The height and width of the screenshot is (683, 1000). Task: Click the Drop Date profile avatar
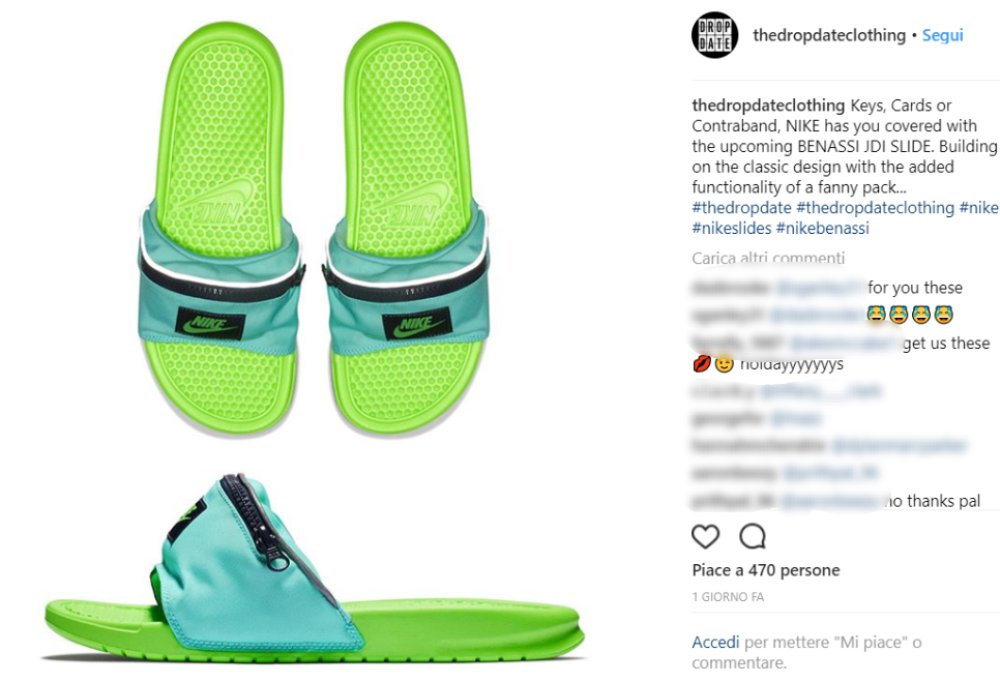coord(714,35)
